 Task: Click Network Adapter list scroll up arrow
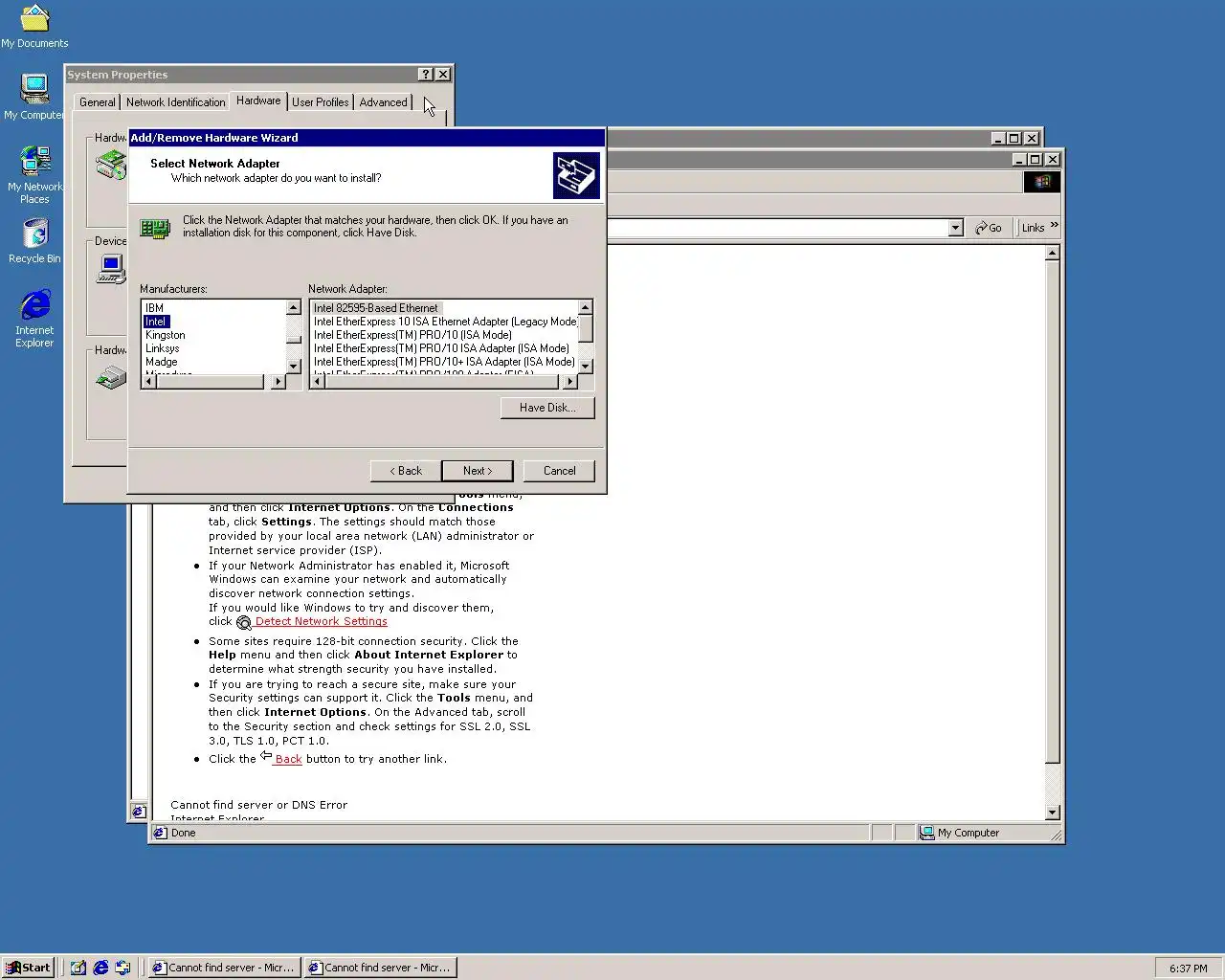click(x=586, y=307)
